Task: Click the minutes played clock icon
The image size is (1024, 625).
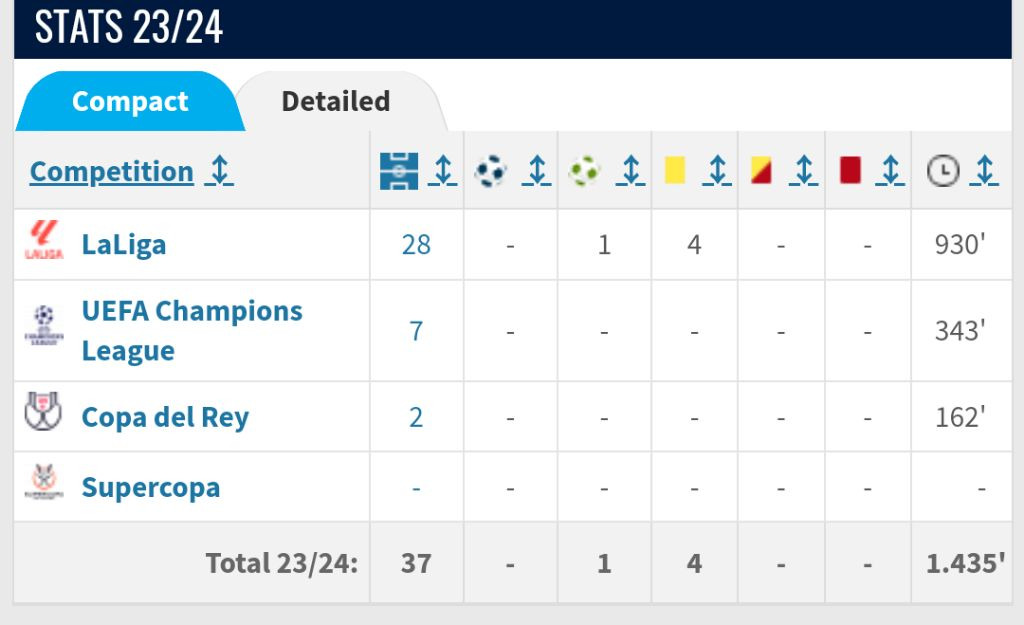Action: (x=943, y=171)
